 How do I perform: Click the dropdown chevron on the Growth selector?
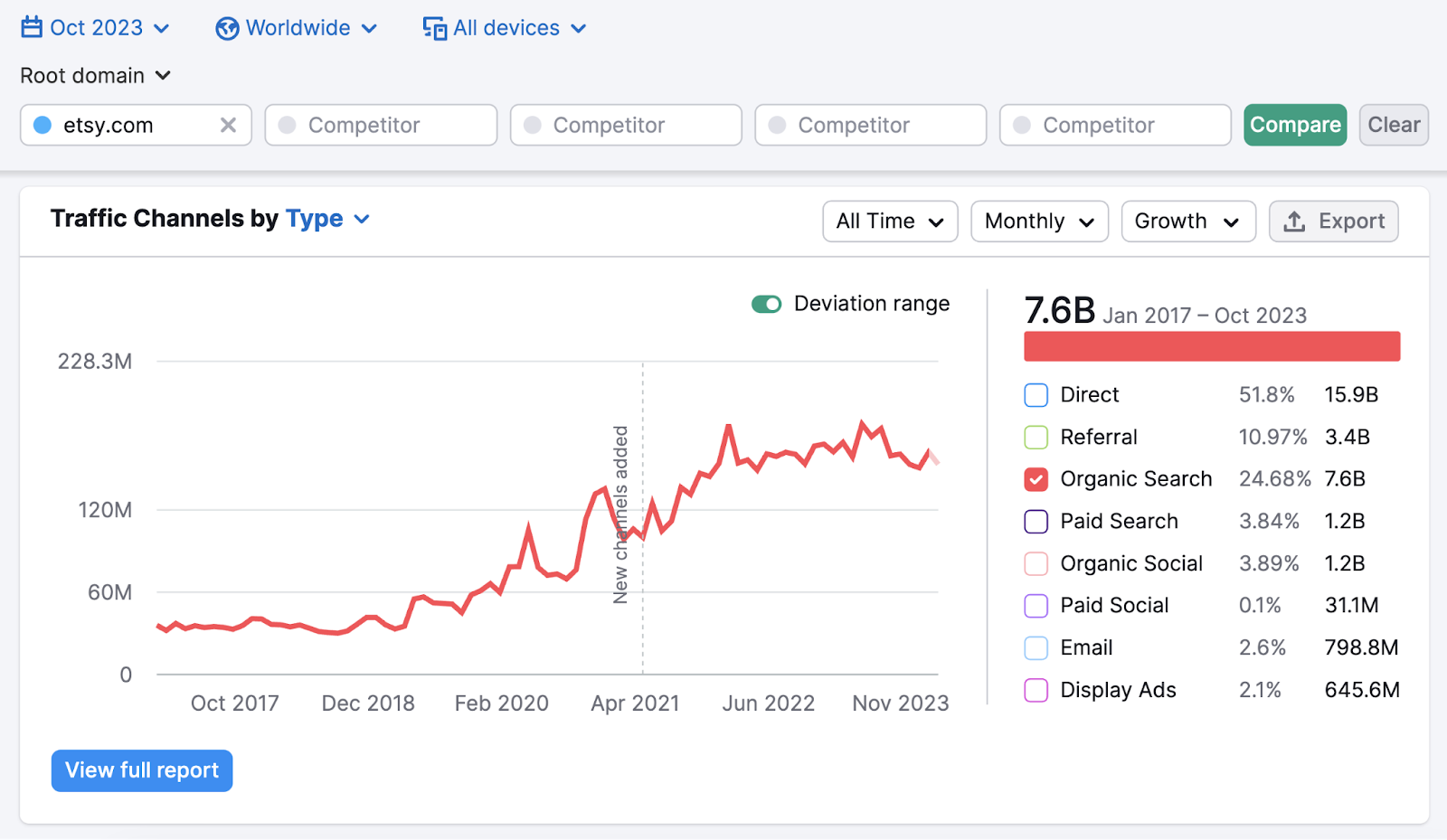(1232, 221)
